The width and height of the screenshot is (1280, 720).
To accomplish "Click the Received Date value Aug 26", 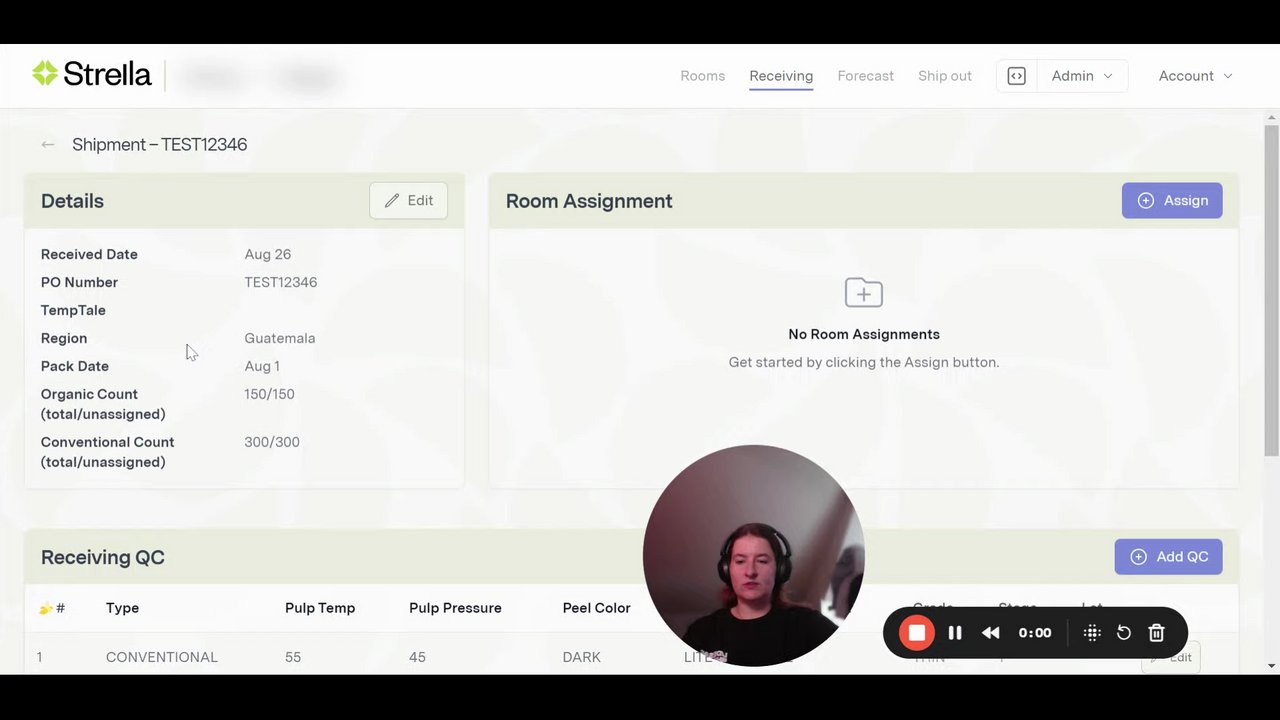I will (x=268, y=254).
